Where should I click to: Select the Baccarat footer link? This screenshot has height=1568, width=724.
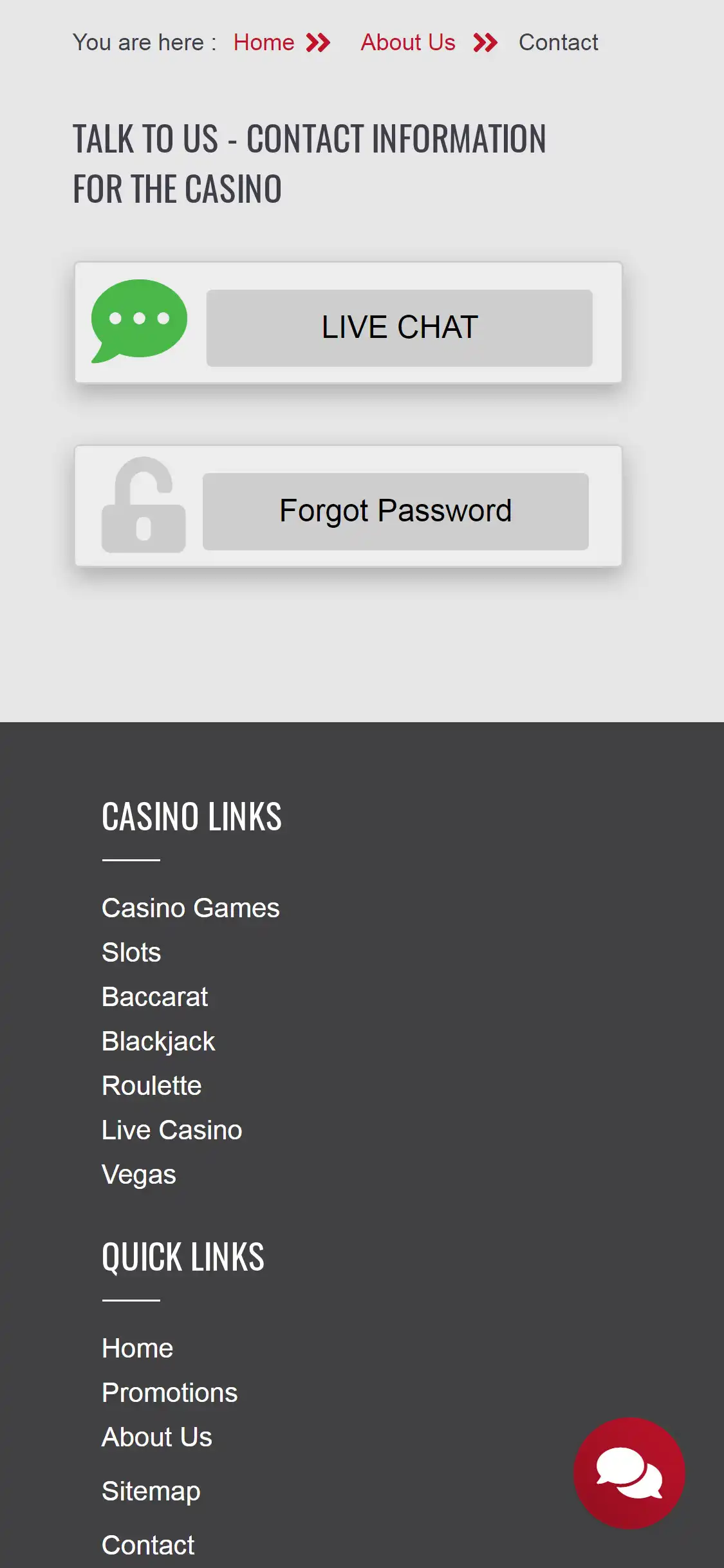[x=154, y=997]
